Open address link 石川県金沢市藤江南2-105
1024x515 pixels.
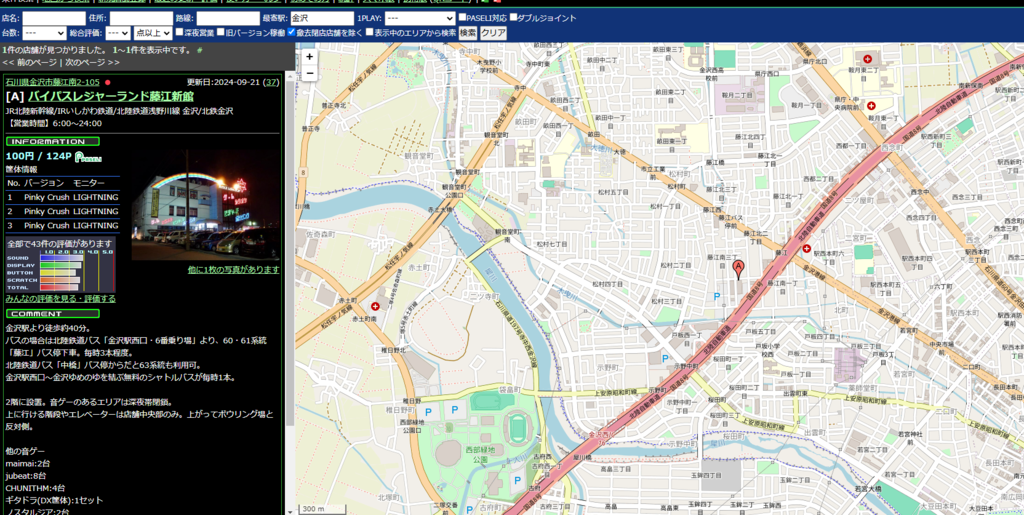[x=52, y=82]
